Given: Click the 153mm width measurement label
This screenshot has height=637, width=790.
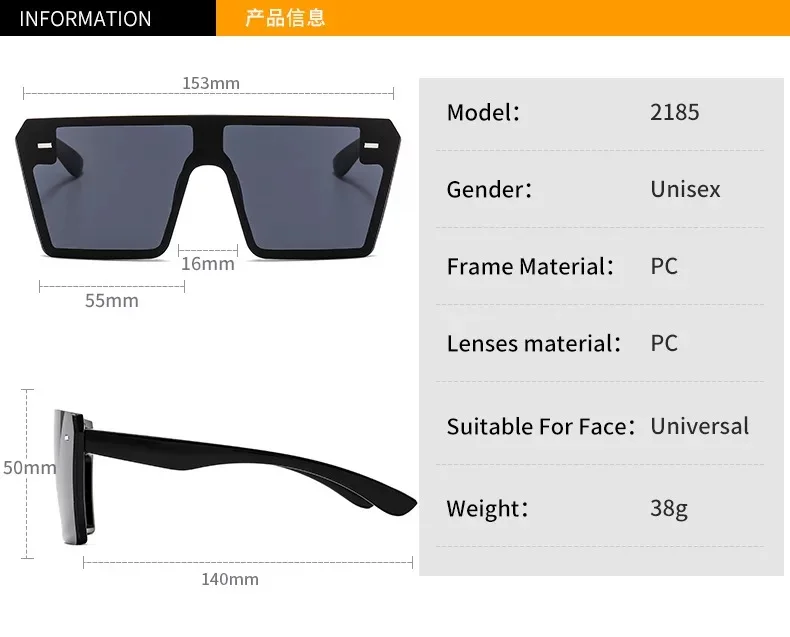Looking at the screenshot, I should (211, 83).
